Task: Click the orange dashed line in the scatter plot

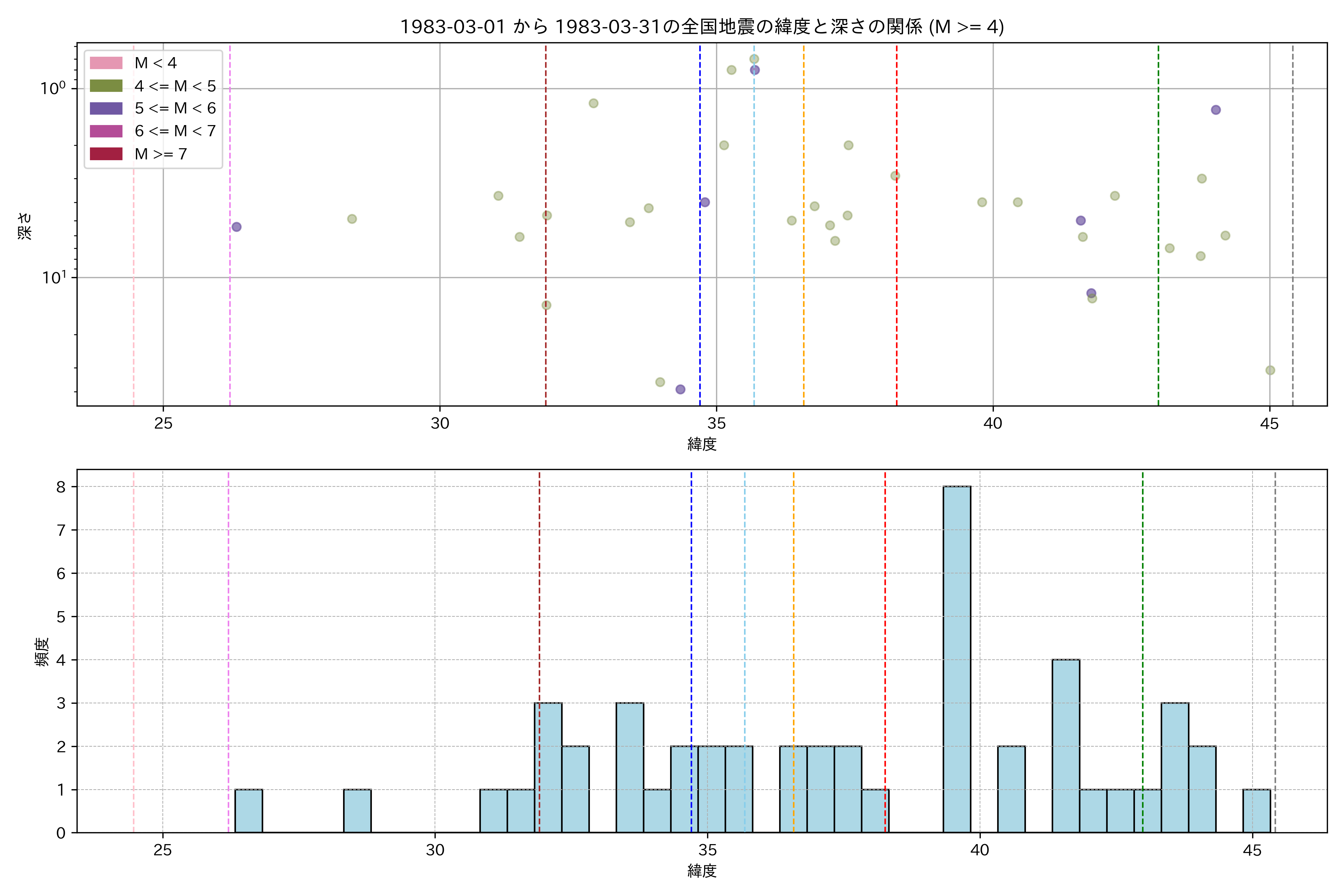Action: (x=803, y=320)
